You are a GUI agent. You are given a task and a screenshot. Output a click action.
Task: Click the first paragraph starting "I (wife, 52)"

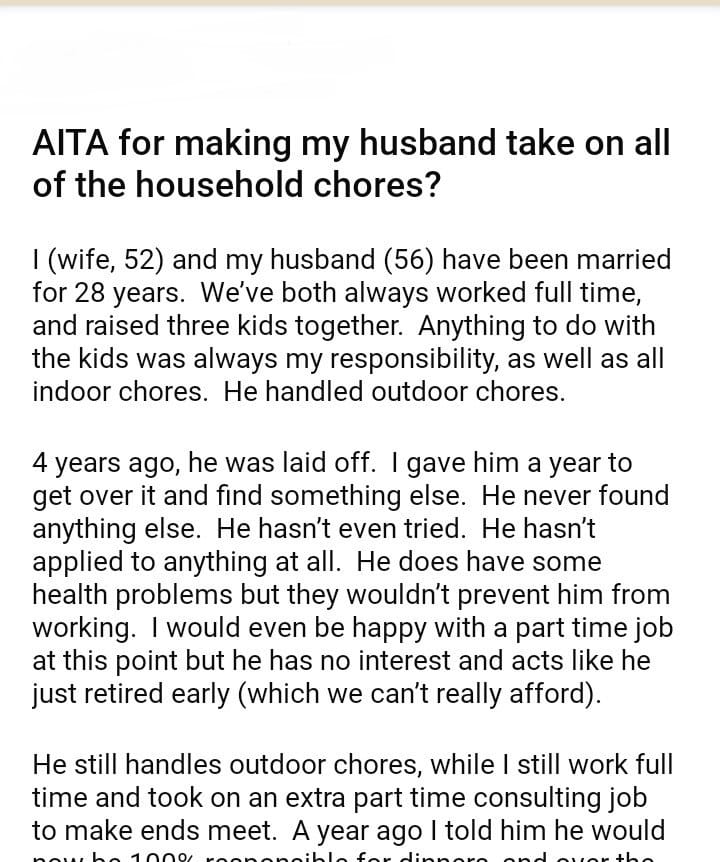point(351,326)
